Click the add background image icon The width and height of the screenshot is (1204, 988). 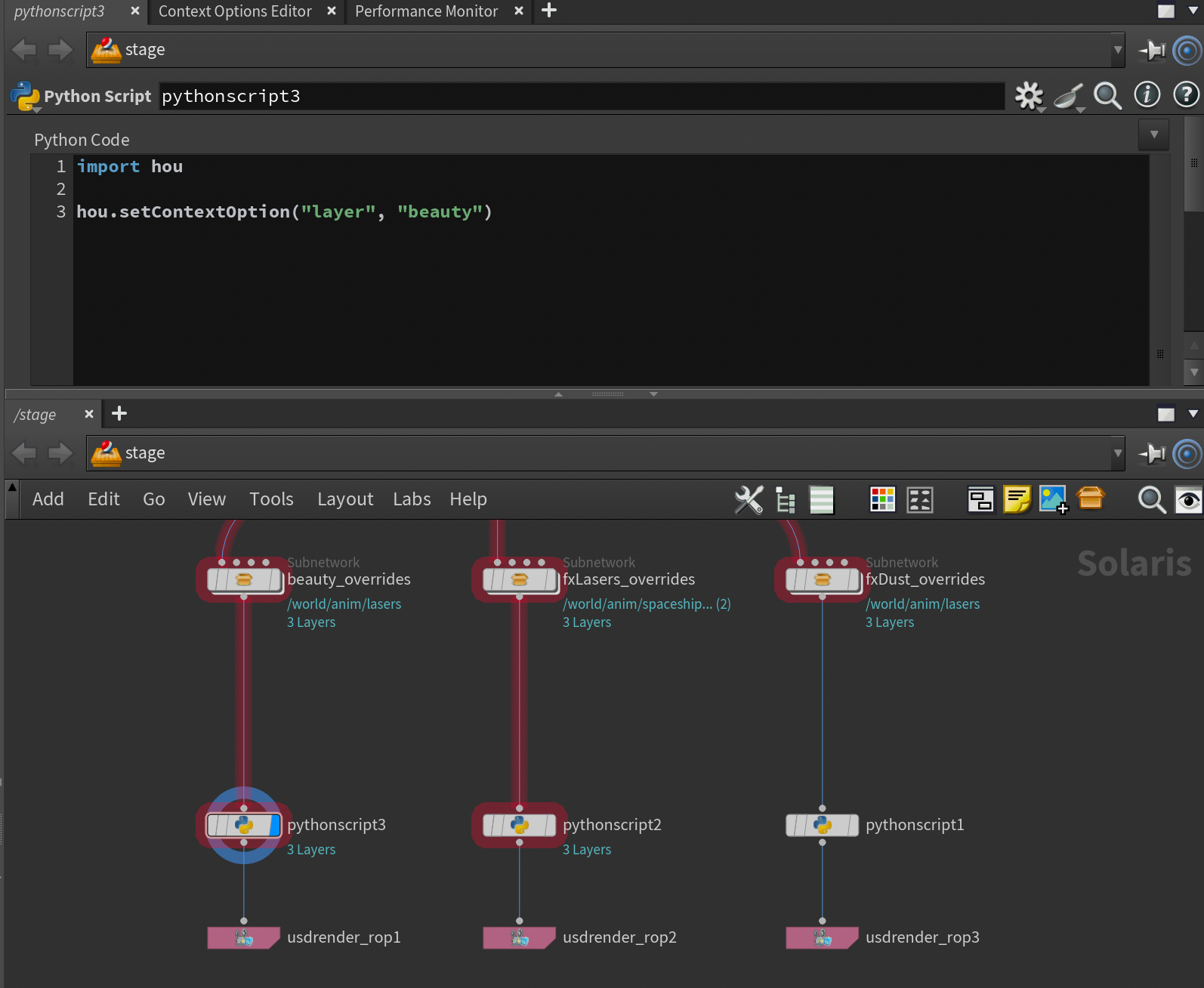pos(1053,499)
